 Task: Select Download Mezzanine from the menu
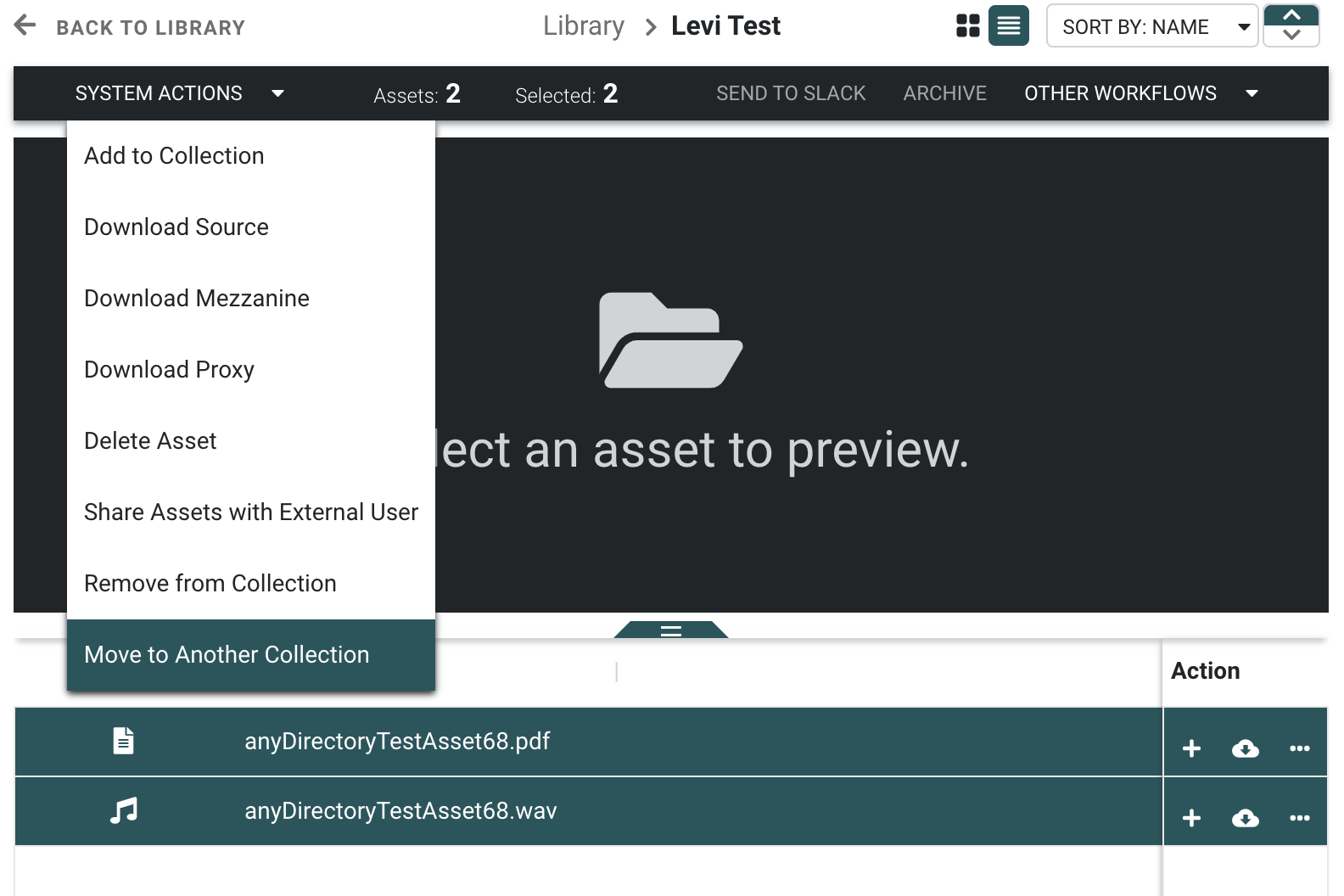click(197, 299)
